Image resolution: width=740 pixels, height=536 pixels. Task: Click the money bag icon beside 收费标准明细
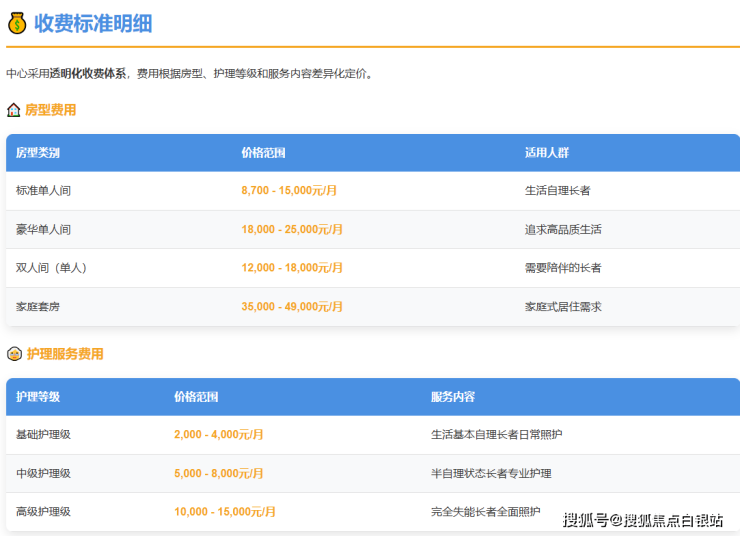(17, 23)
